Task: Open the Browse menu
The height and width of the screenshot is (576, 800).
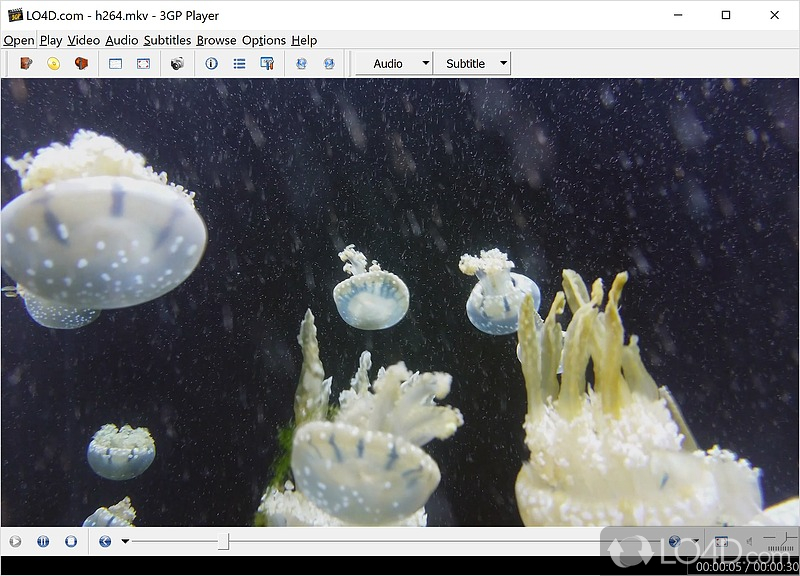Action: [x=216, y=40]
